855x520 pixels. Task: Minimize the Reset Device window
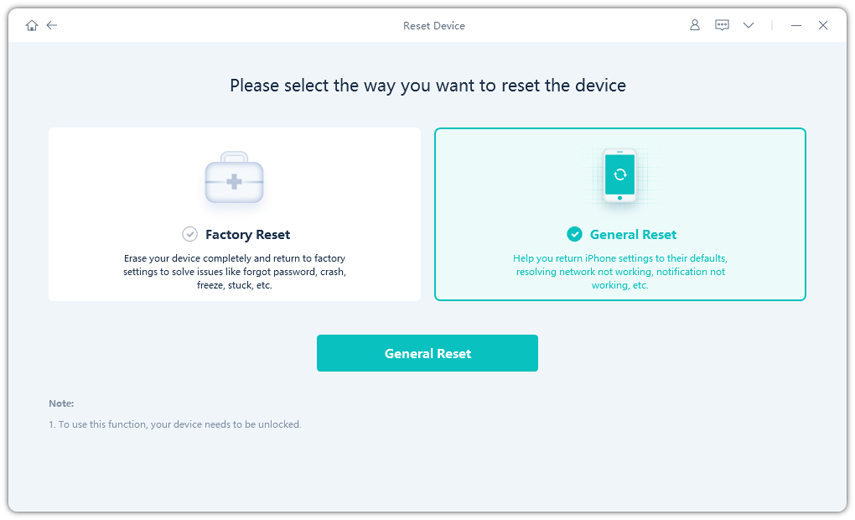[796, 26]
